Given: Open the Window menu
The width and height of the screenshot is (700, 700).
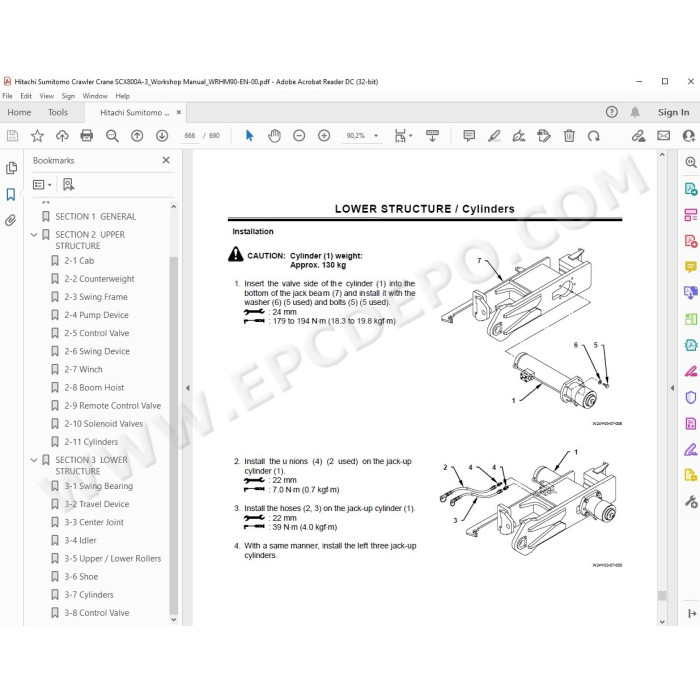Looking at the screenshot, I should click(95, 96).
